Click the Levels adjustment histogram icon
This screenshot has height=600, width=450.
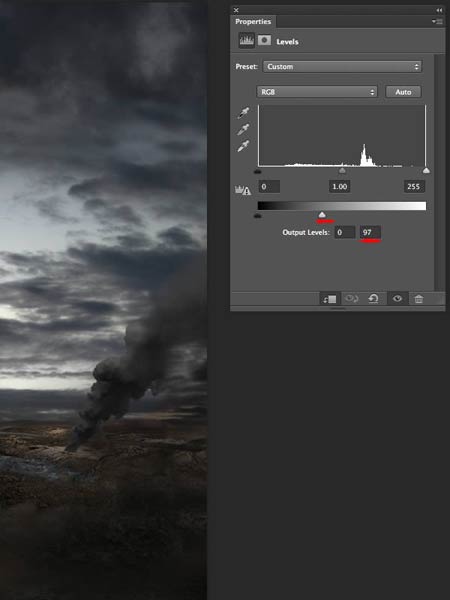[246, 41]
